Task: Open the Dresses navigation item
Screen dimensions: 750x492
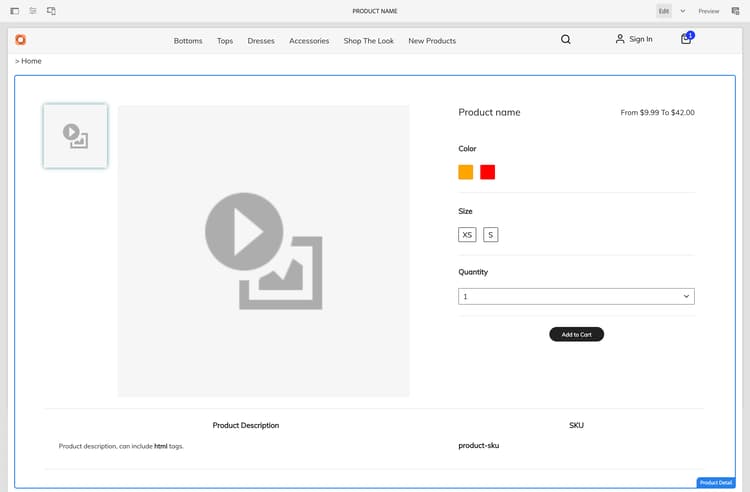Action: (x=261, y=41)
